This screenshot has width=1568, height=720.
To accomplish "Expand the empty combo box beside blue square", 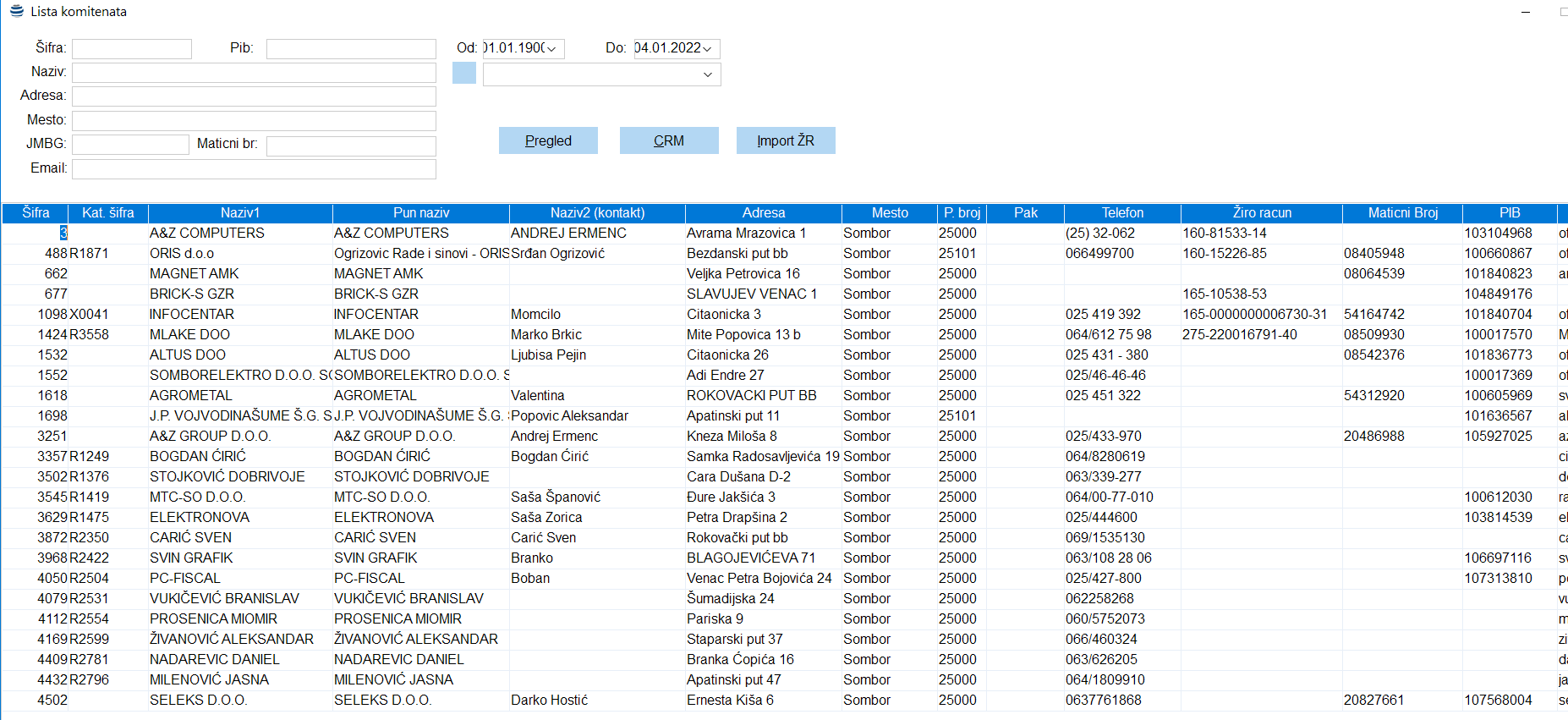I will pos(708,74).
